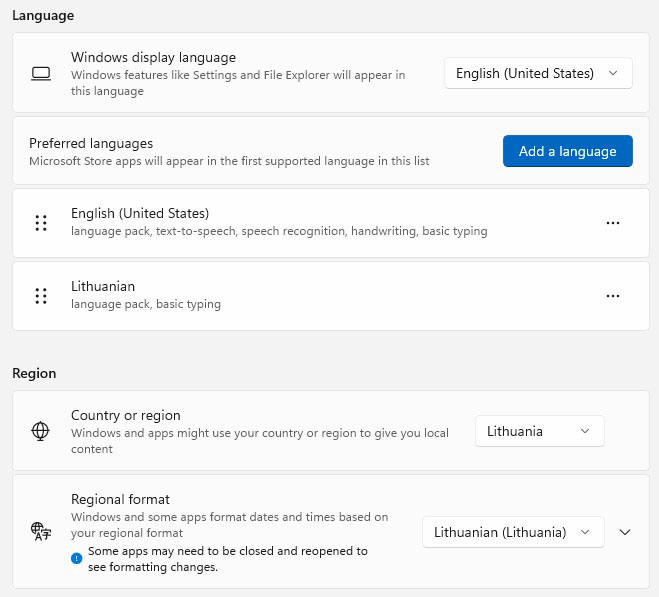
Task: Open more options for English (United States)
Action: (x=613, y=223)
